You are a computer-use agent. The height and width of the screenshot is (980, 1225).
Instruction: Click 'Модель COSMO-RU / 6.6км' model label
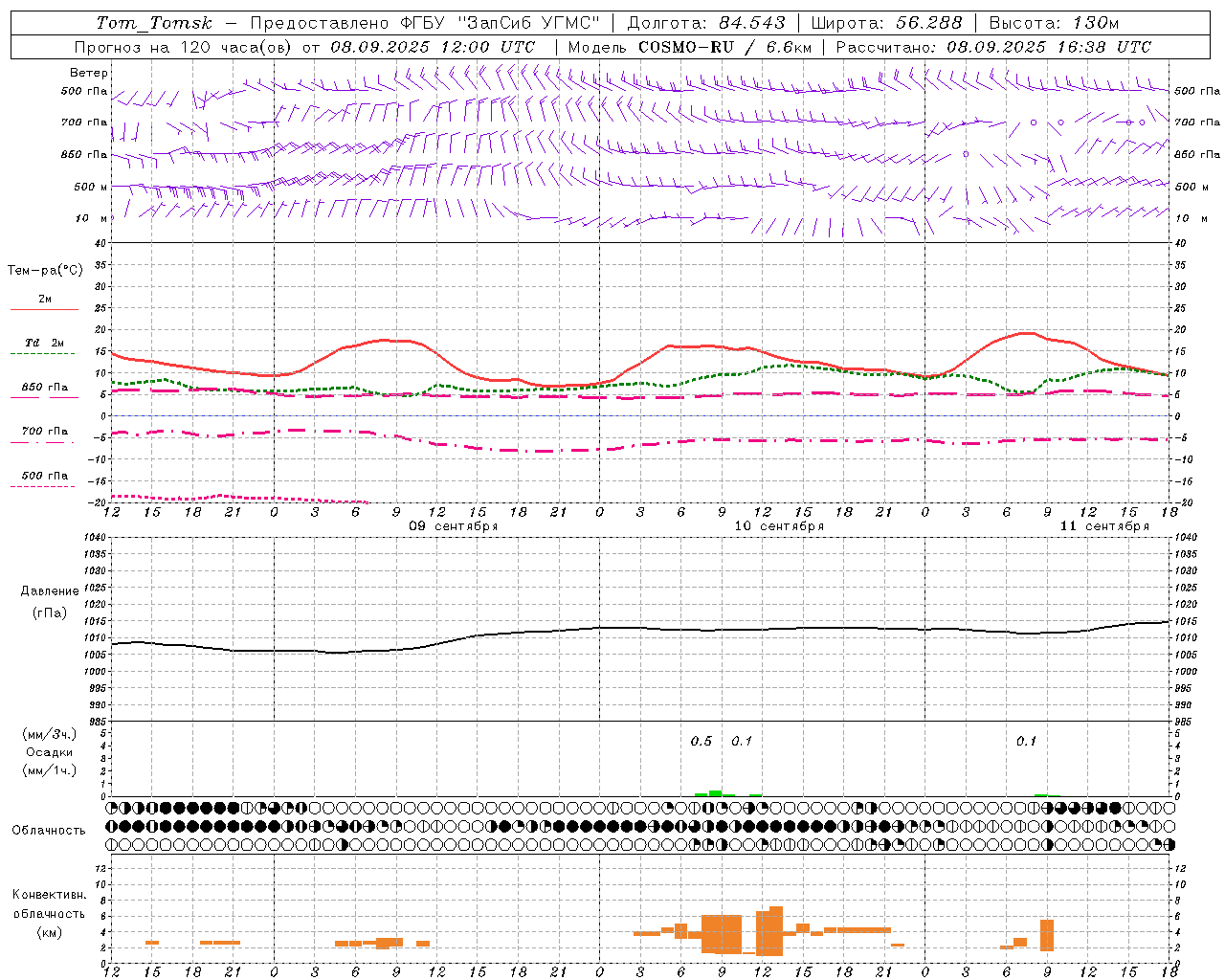(x=690, y=47)
